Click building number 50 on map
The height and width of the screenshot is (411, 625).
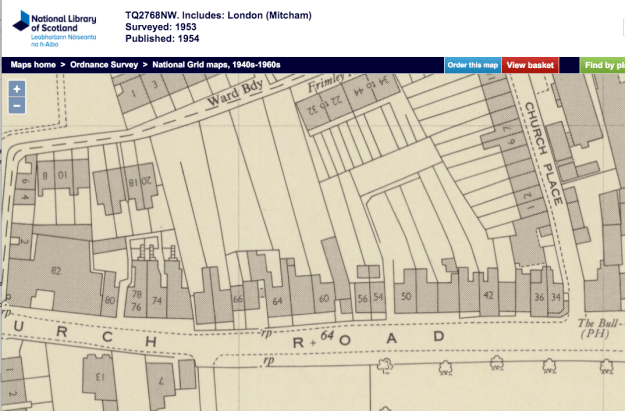[406, 297]
